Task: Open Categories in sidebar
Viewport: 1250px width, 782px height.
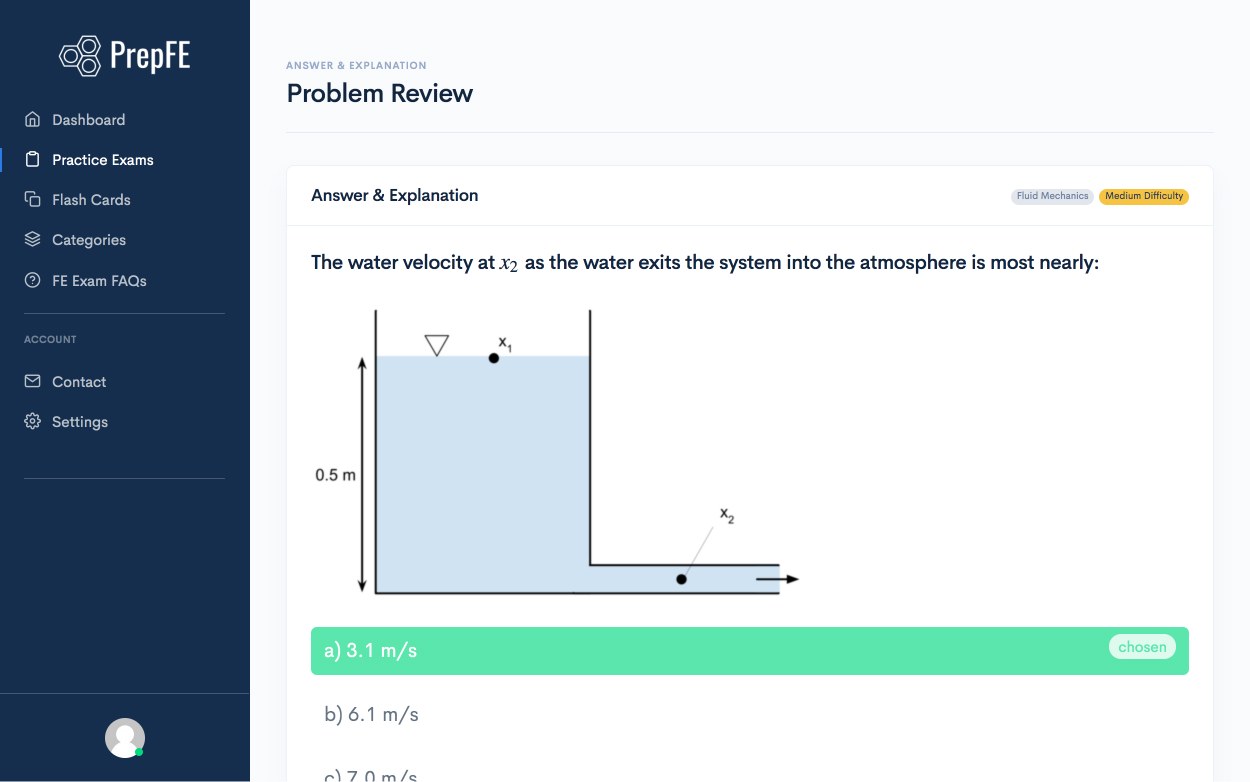Action: click(x=89, y=240)
